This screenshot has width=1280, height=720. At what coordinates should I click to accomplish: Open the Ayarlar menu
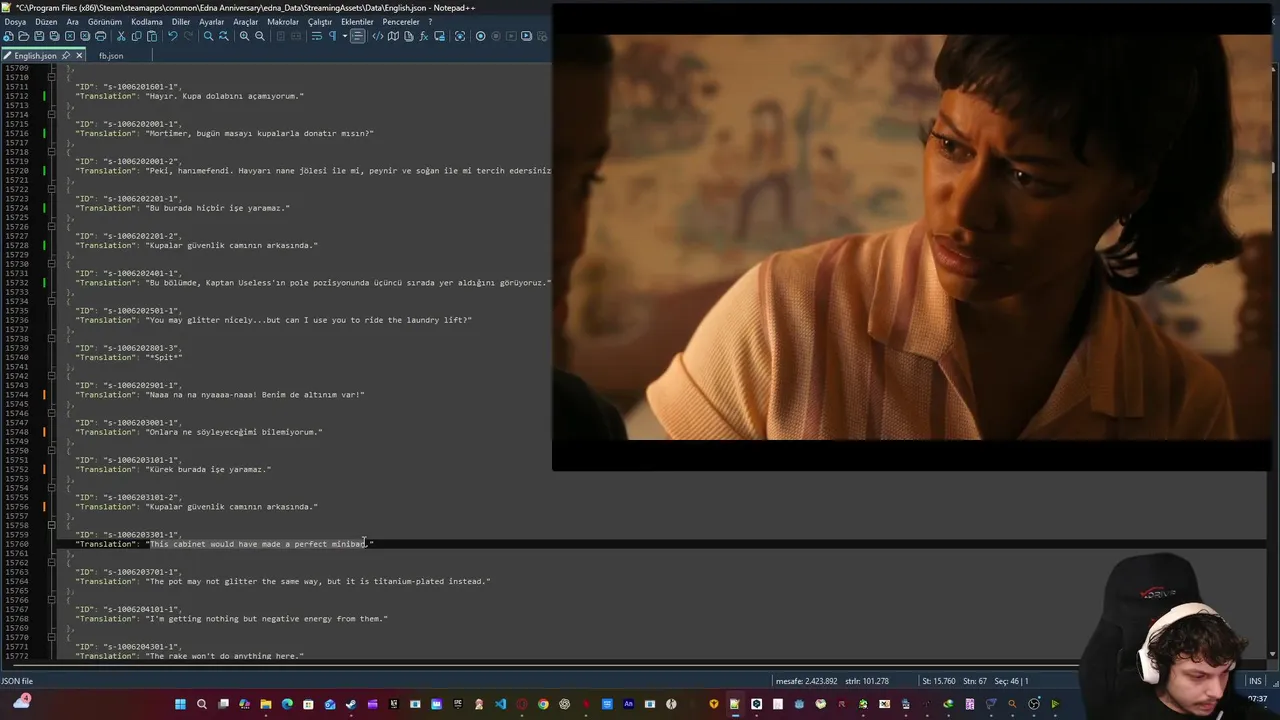pos(212,22)
